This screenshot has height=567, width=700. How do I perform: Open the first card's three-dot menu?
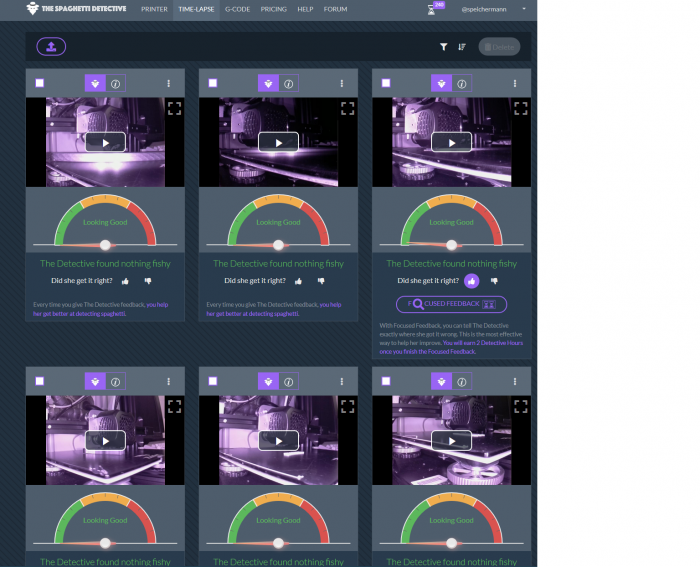coord(169,83)
